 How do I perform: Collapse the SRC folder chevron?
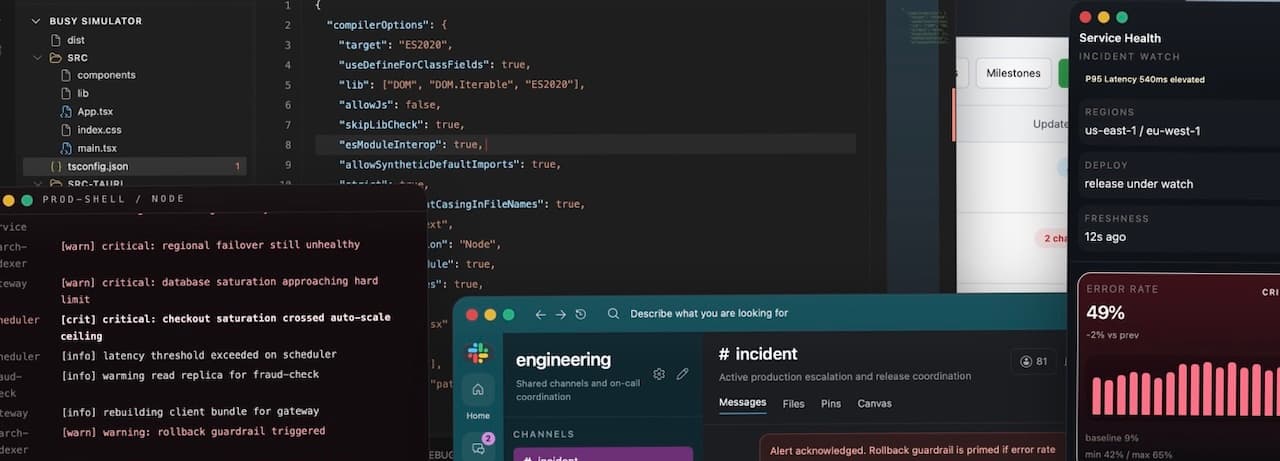pyautogui.click(x=40, y=58)
